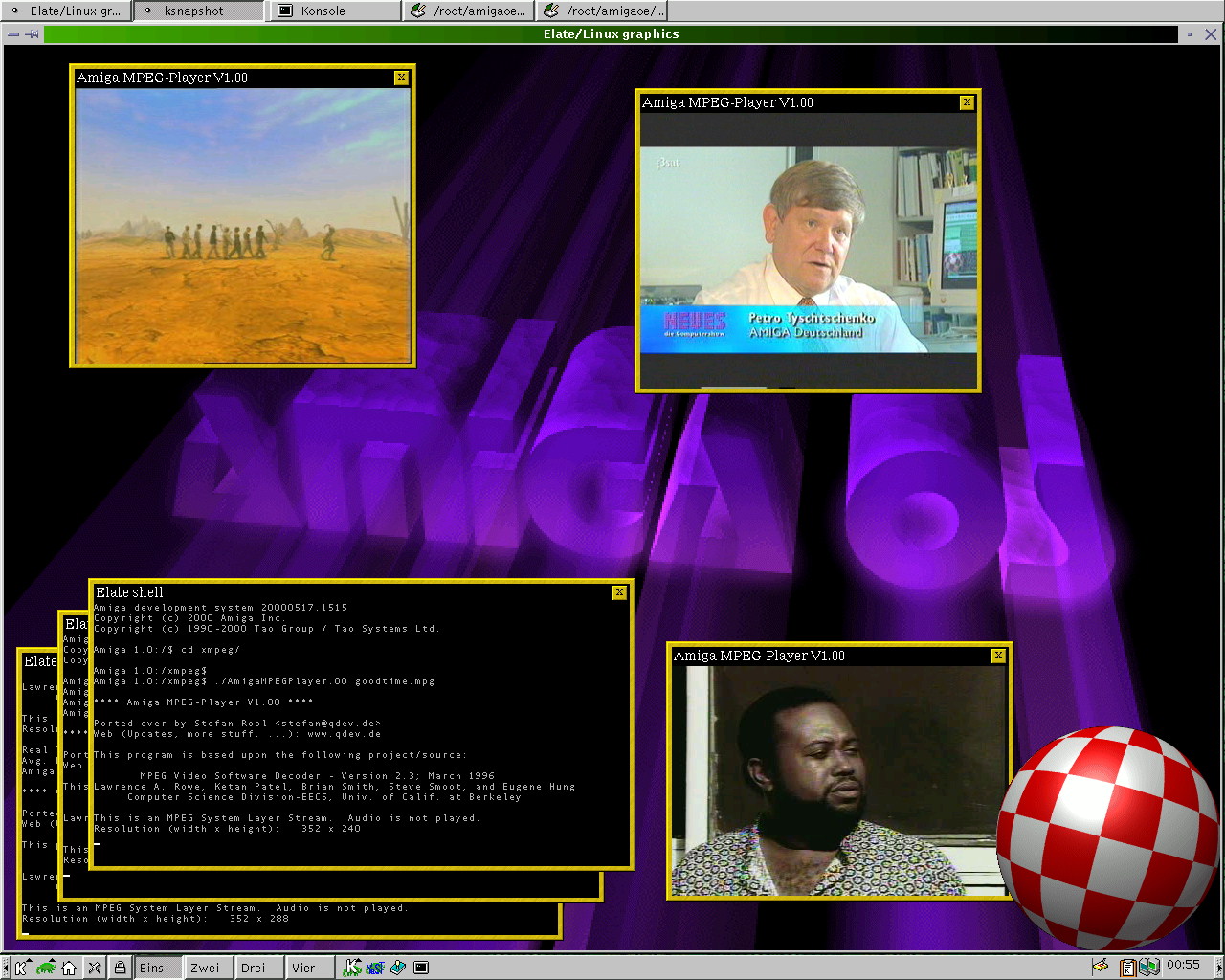This screenshot has width=1225, height=980.
Task: Open the crossed-tools utilities icon in panel
Action: pos(94,968)
